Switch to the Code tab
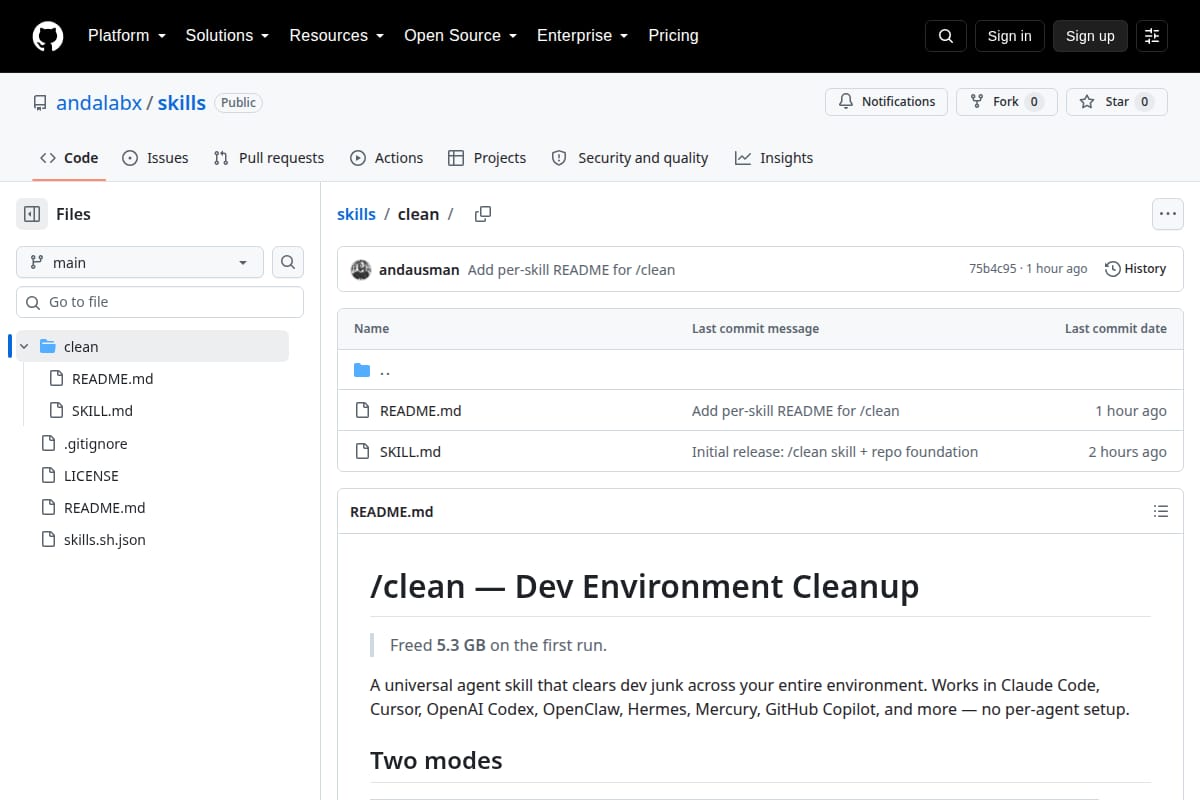The image size is (1200, 800). pyautogui.click(x=69, y=158)
